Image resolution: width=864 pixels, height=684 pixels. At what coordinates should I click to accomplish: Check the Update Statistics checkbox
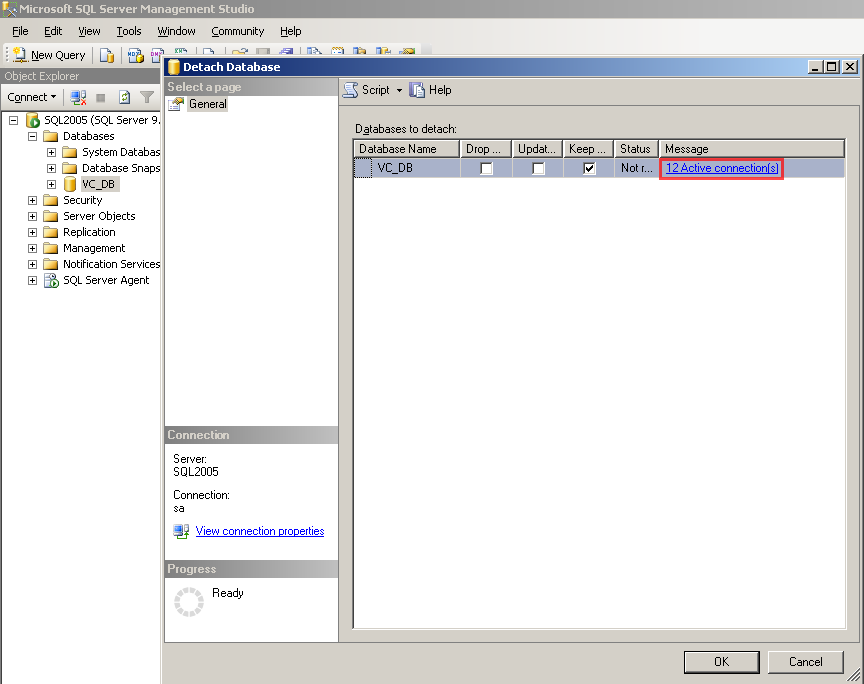538,168
